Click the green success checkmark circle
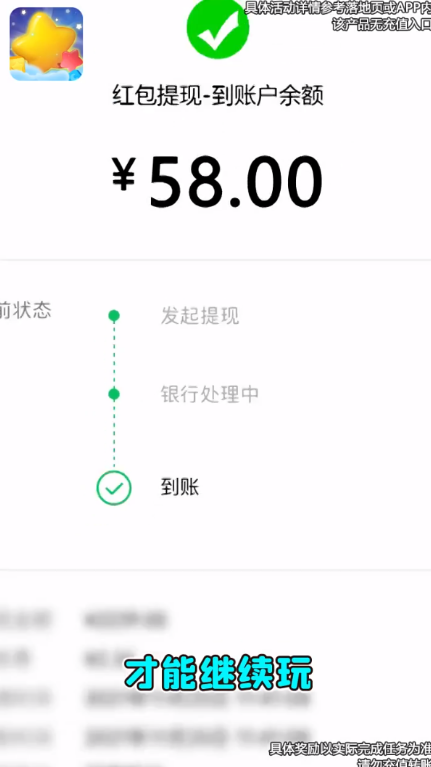Screen dimensions: 431x767 click(218, 28)
